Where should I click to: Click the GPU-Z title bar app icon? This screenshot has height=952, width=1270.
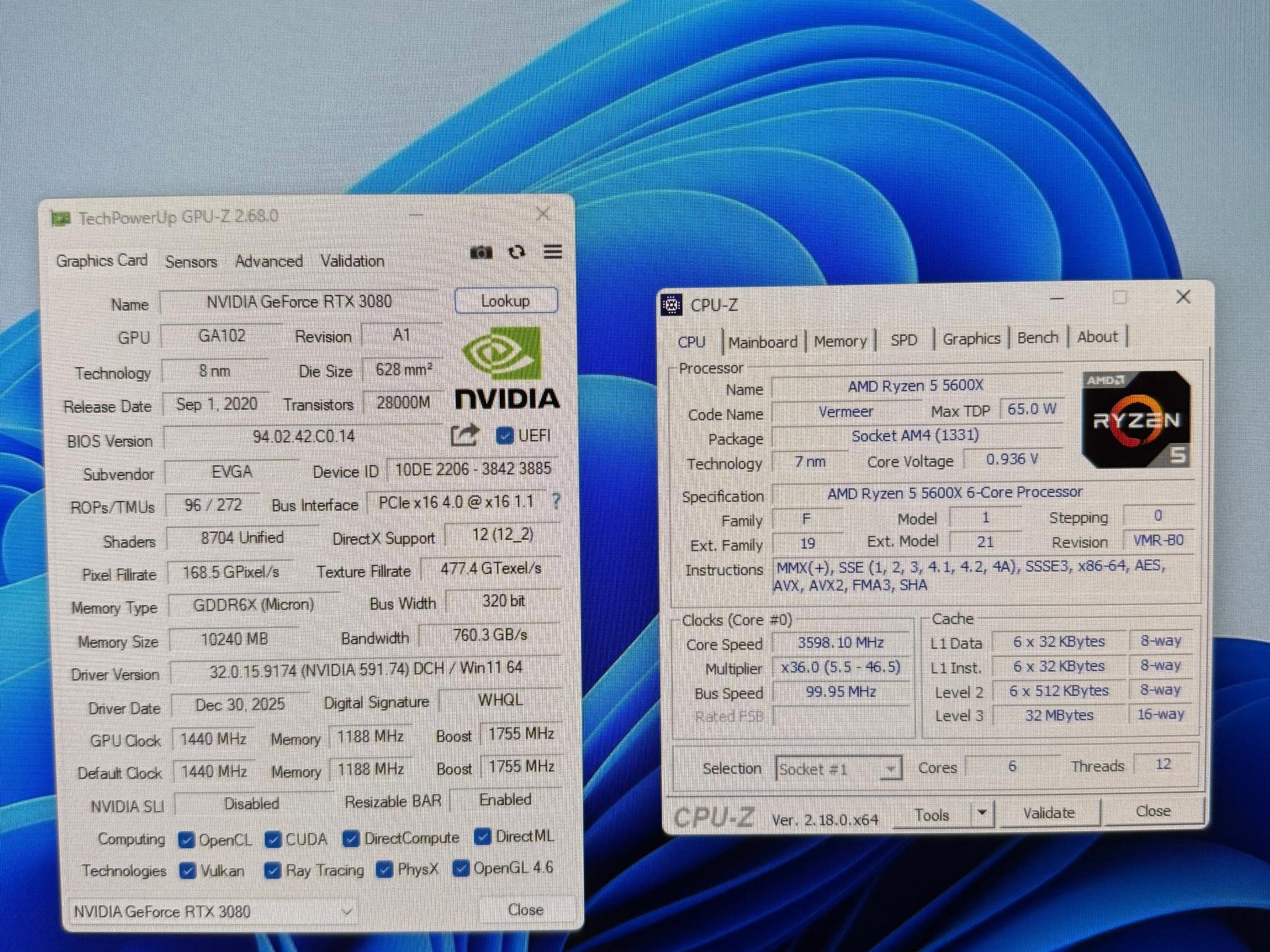coord(60,218)
